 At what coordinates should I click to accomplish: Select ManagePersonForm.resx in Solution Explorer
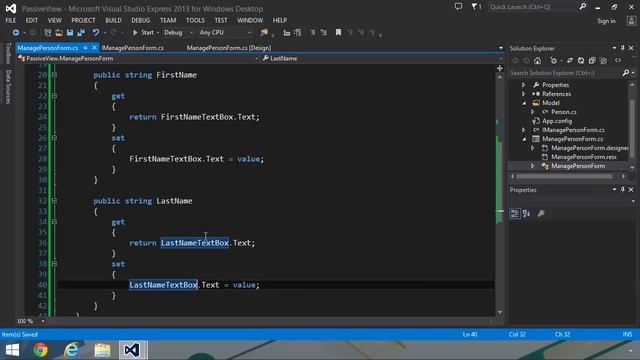584,157
